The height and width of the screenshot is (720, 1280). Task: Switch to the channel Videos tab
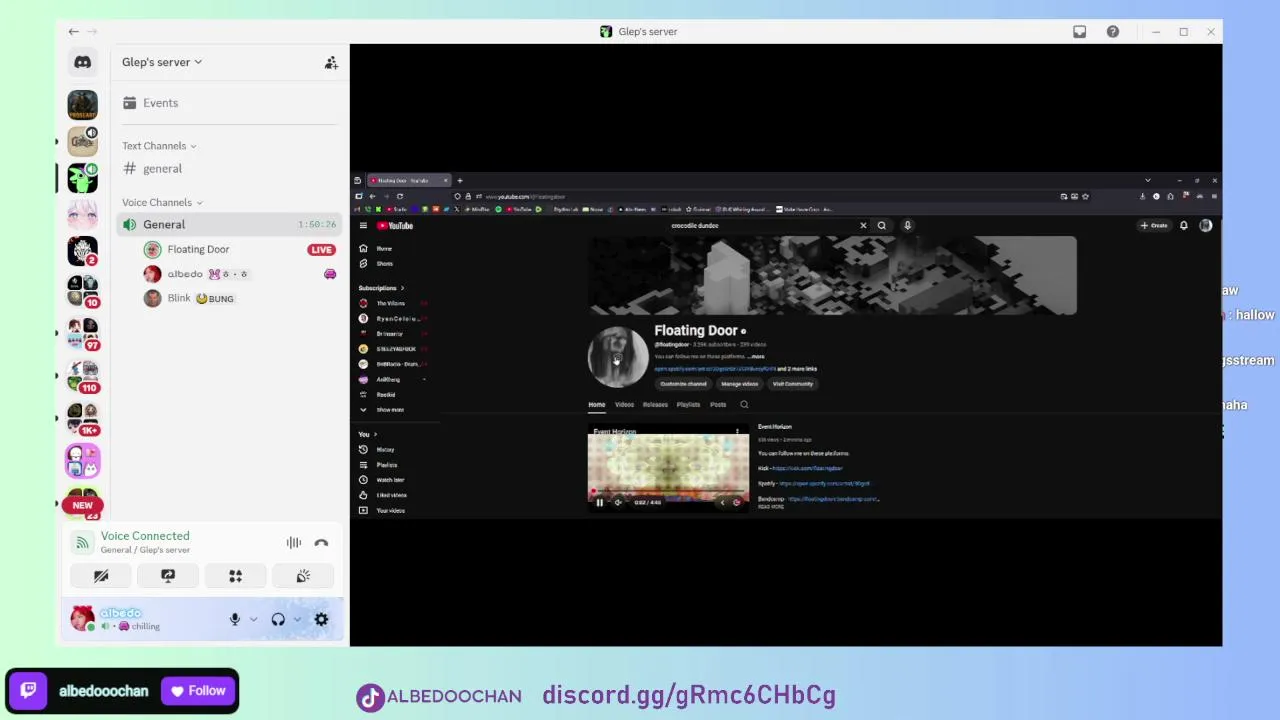(624, 405)
